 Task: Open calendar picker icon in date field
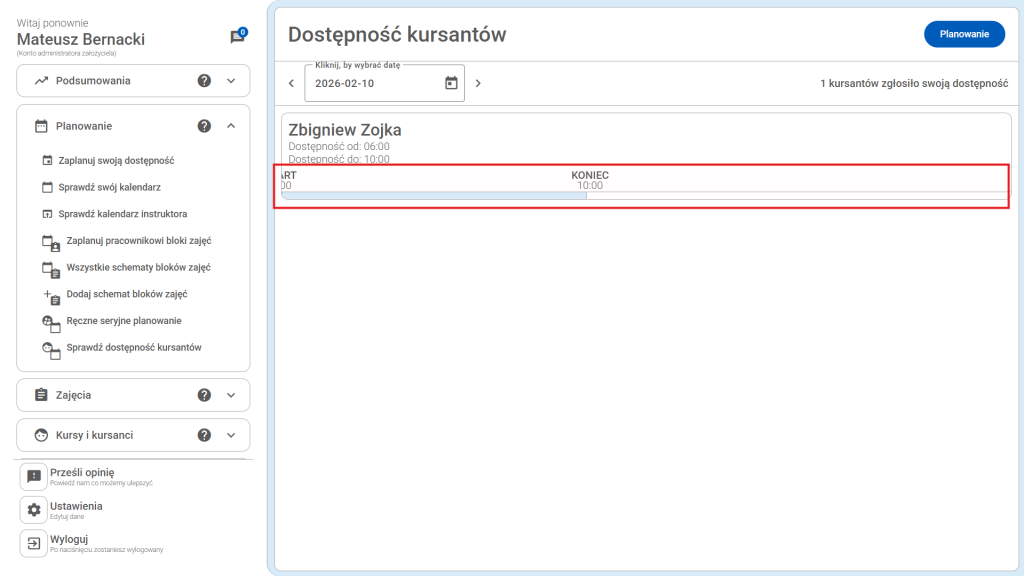click(x=451, y=83)
